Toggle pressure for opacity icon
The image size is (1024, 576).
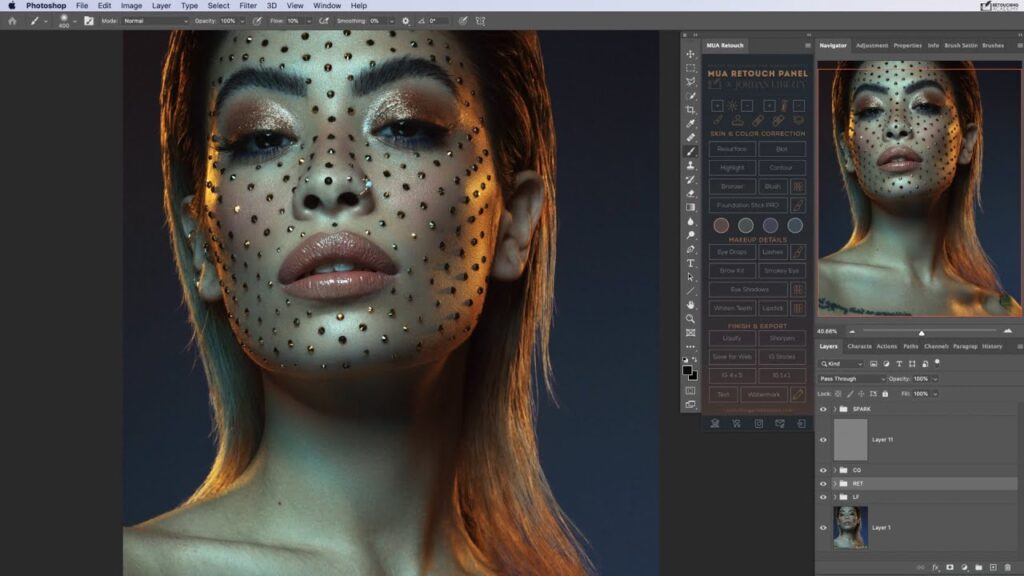coord(257,21)
